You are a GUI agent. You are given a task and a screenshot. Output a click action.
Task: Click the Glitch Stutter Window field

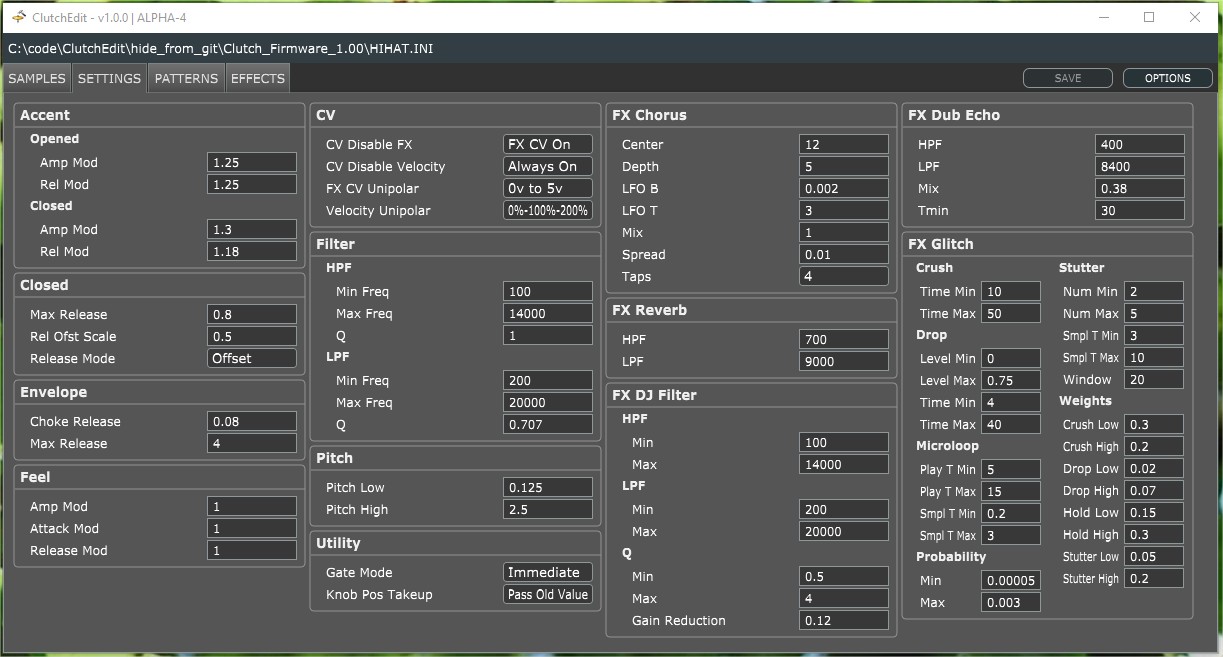1153,379
